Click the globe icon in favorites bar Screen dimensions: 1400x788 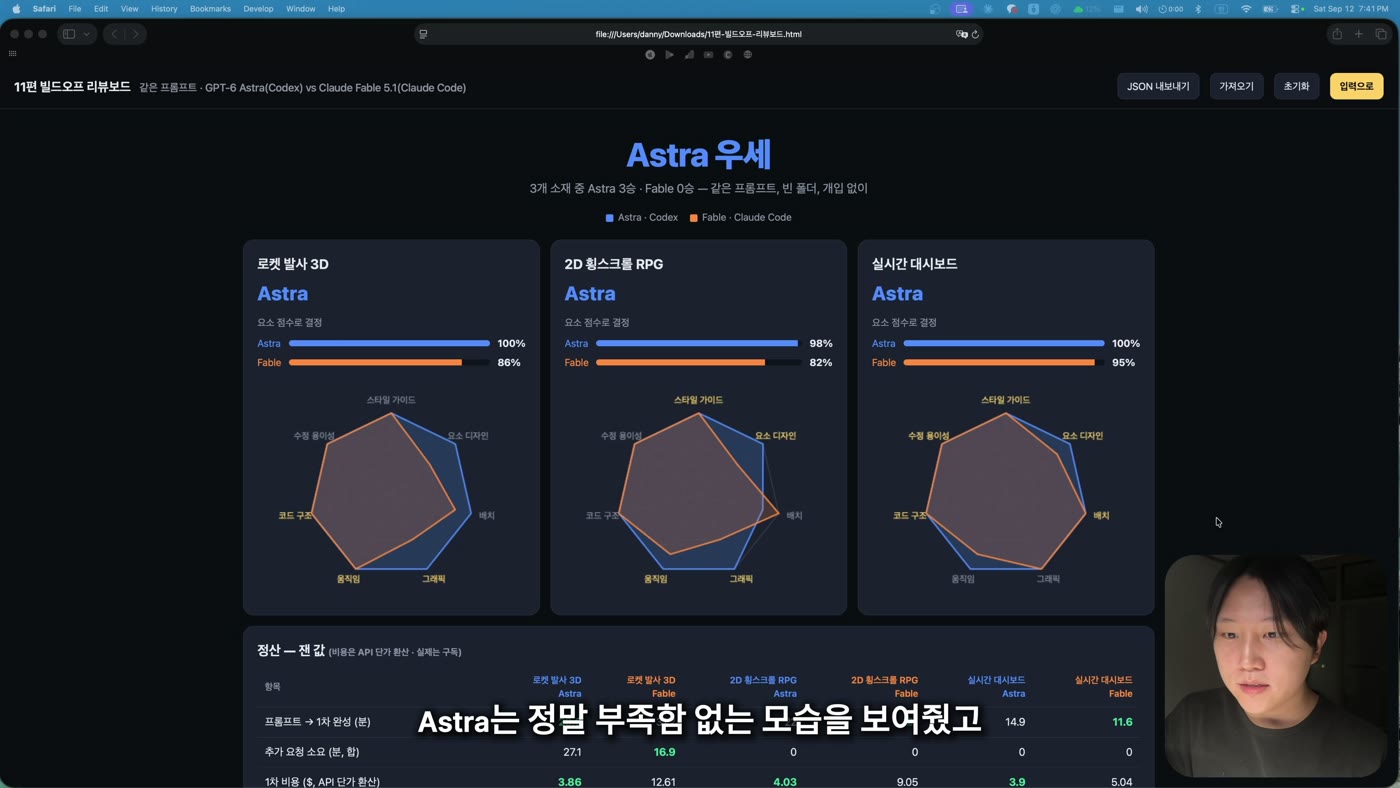point(747,55)
